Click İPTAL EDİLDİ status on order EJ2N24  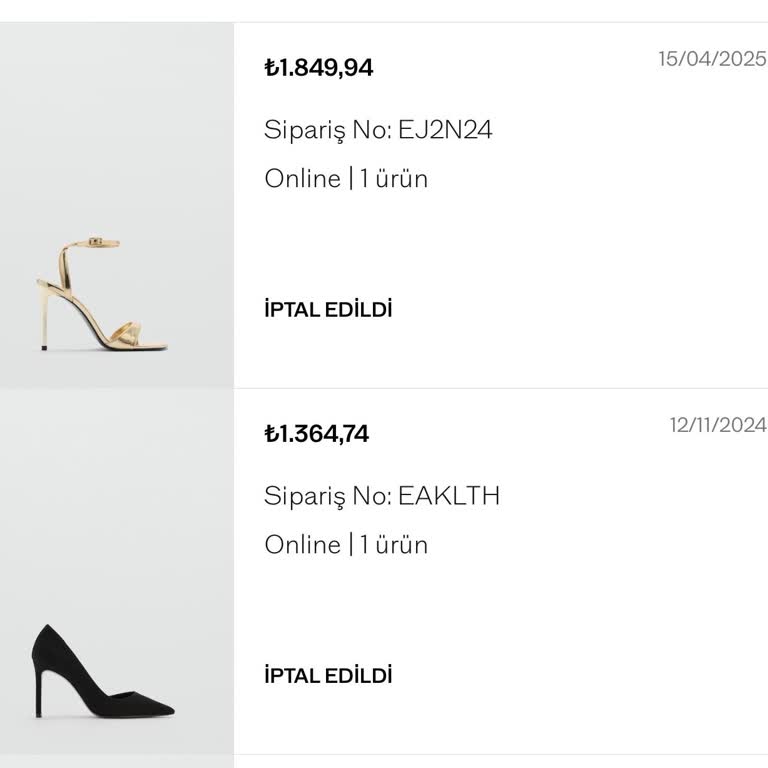point(328,309)
